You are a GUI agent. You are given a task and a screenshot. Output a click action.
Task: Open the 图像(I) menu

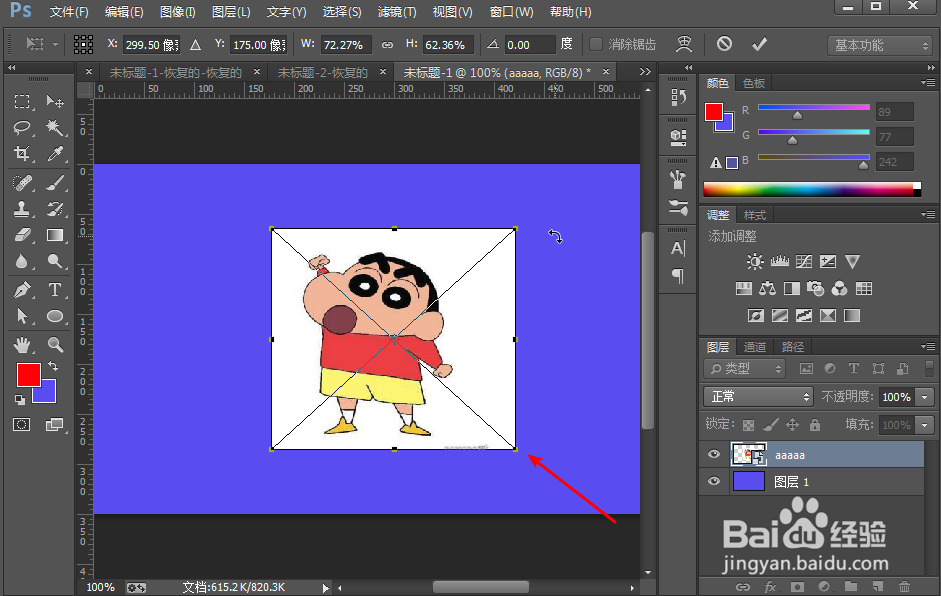tap(178, 12)
